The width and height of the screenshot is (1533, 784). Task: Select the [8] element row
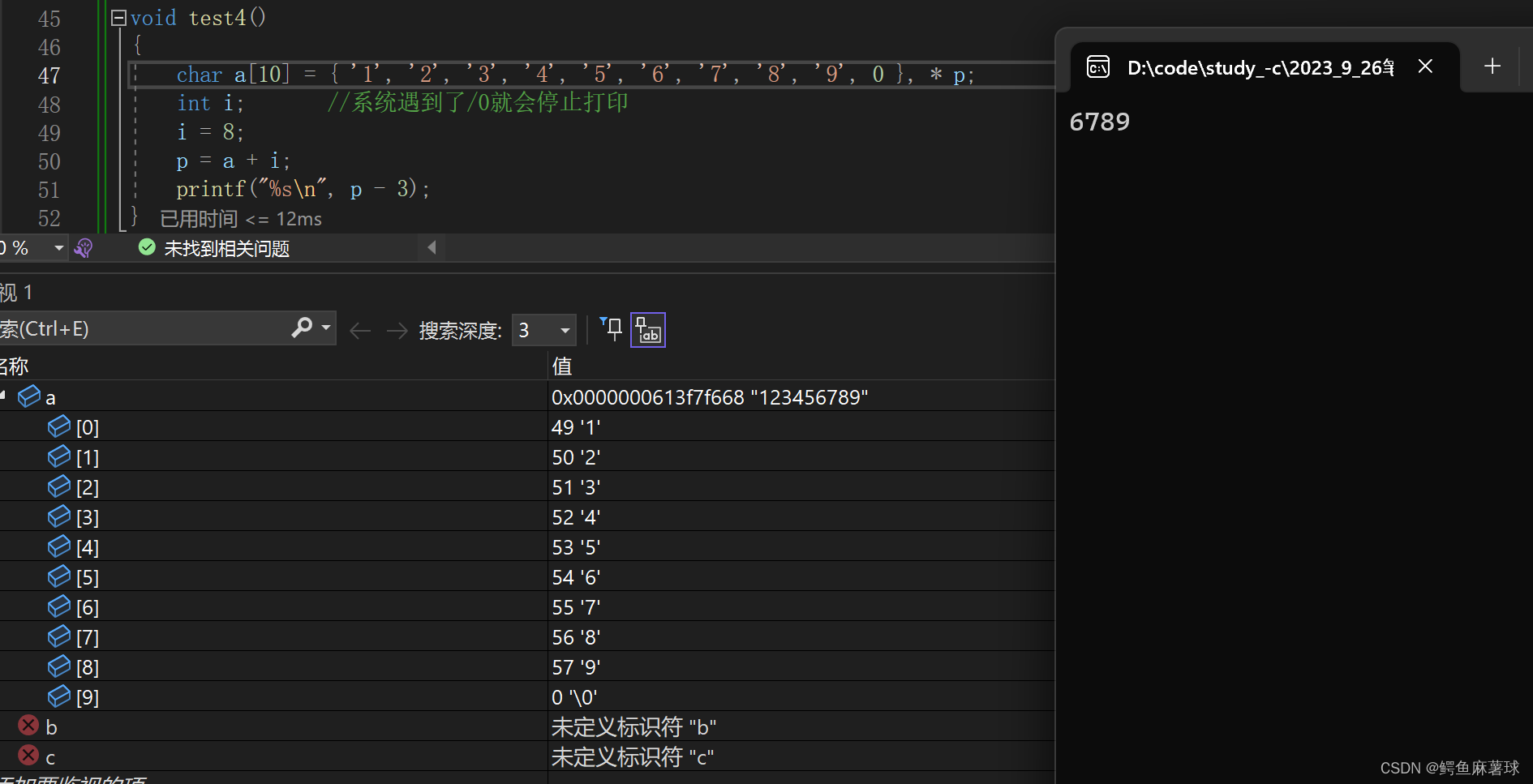[527, 666]
